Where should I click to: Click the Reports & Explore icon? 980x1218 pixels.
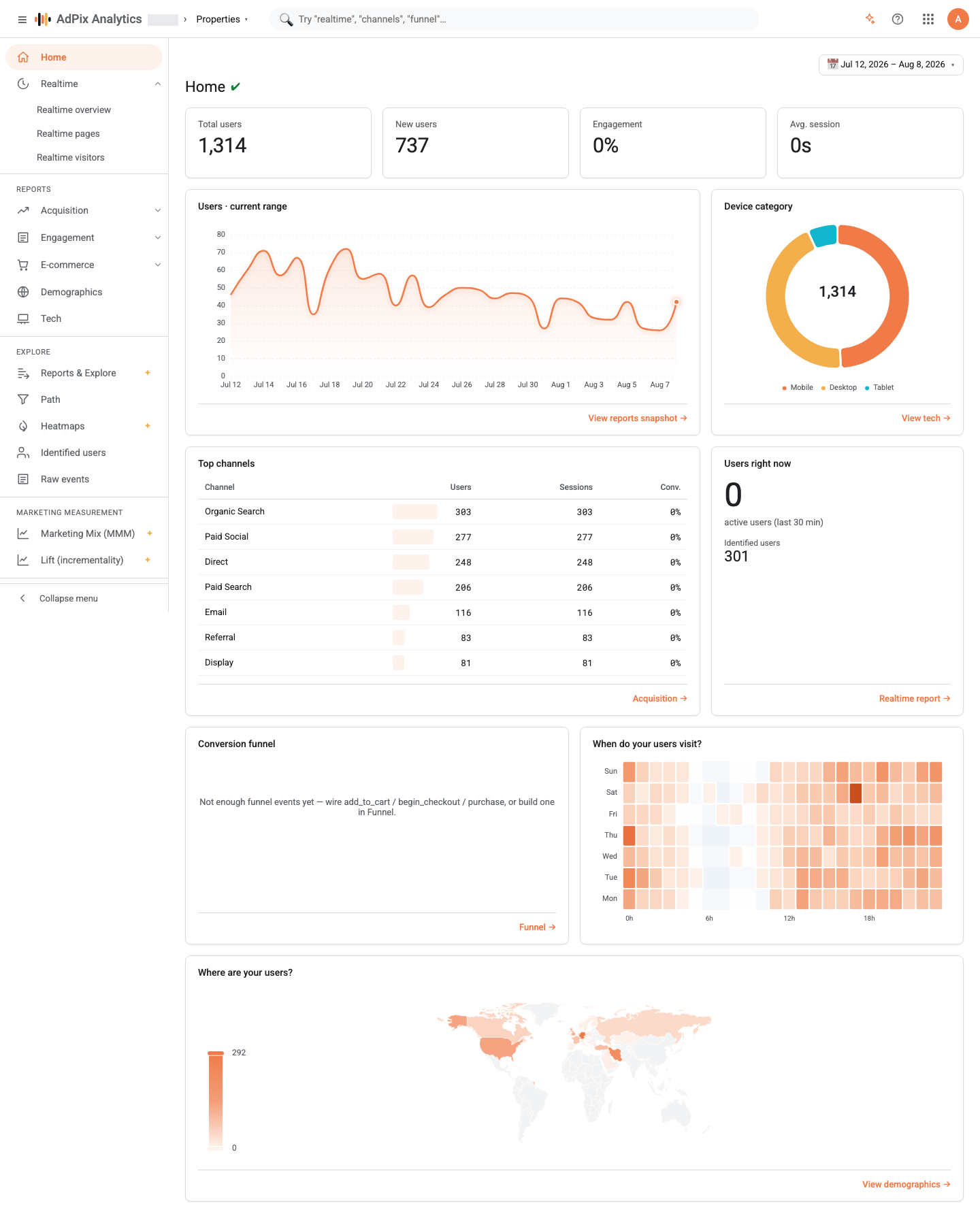23,373
